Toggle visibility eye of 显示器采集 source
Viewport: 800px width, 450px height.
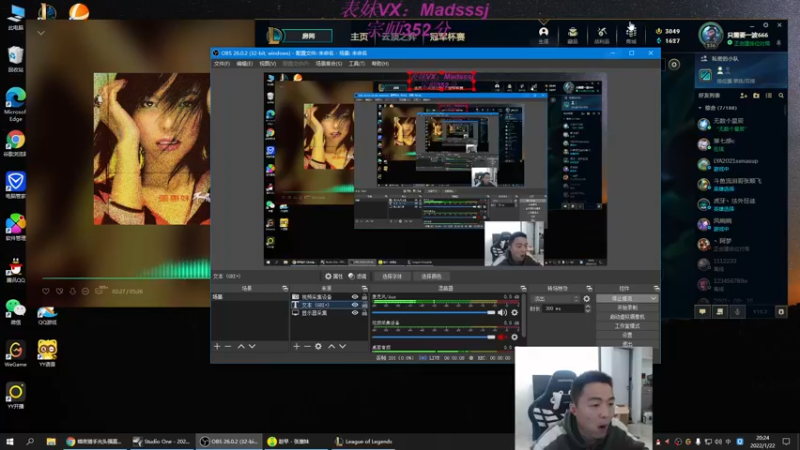[x=355, y=313]
